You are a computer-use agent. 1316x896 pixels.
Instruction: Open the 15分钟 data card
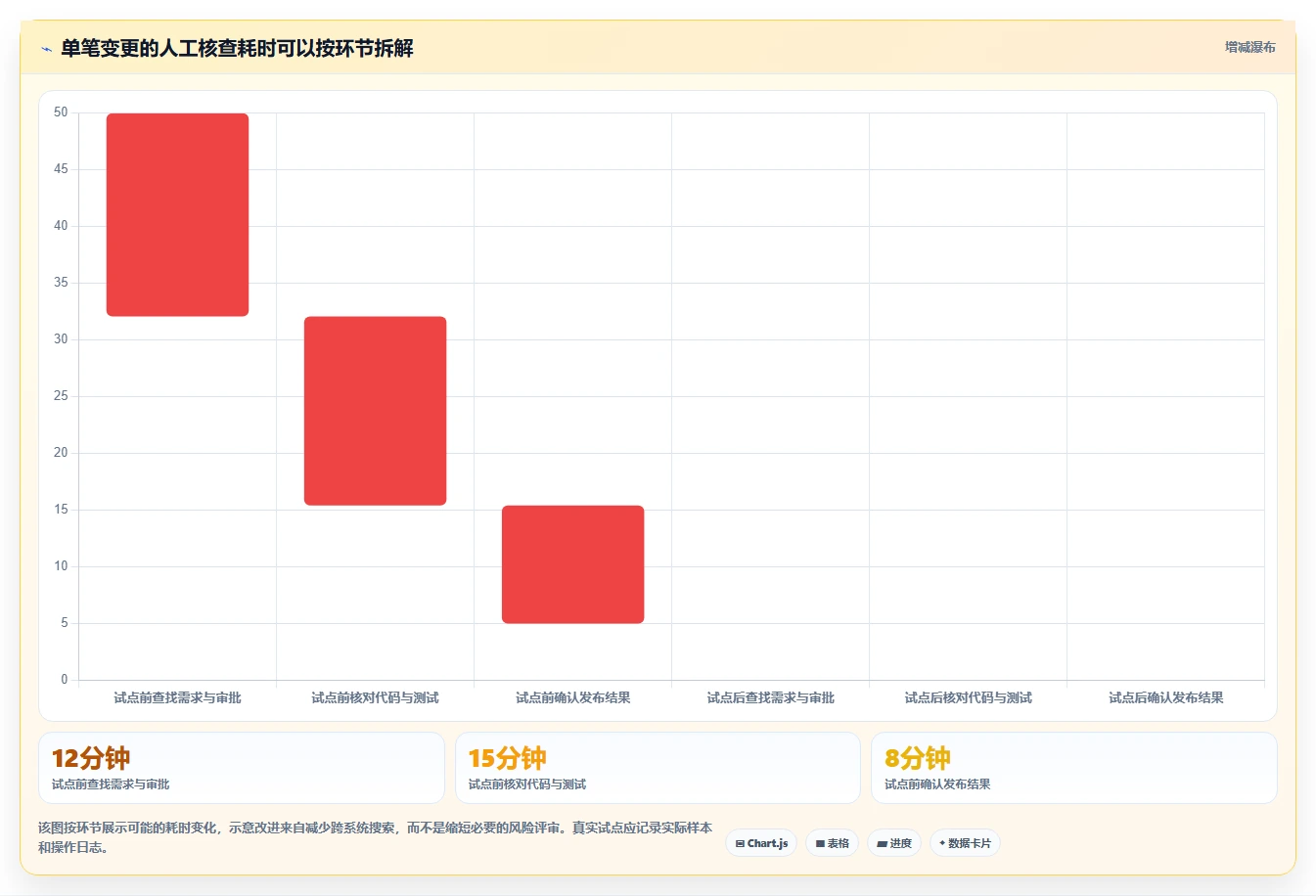click(x=658, y=768)
